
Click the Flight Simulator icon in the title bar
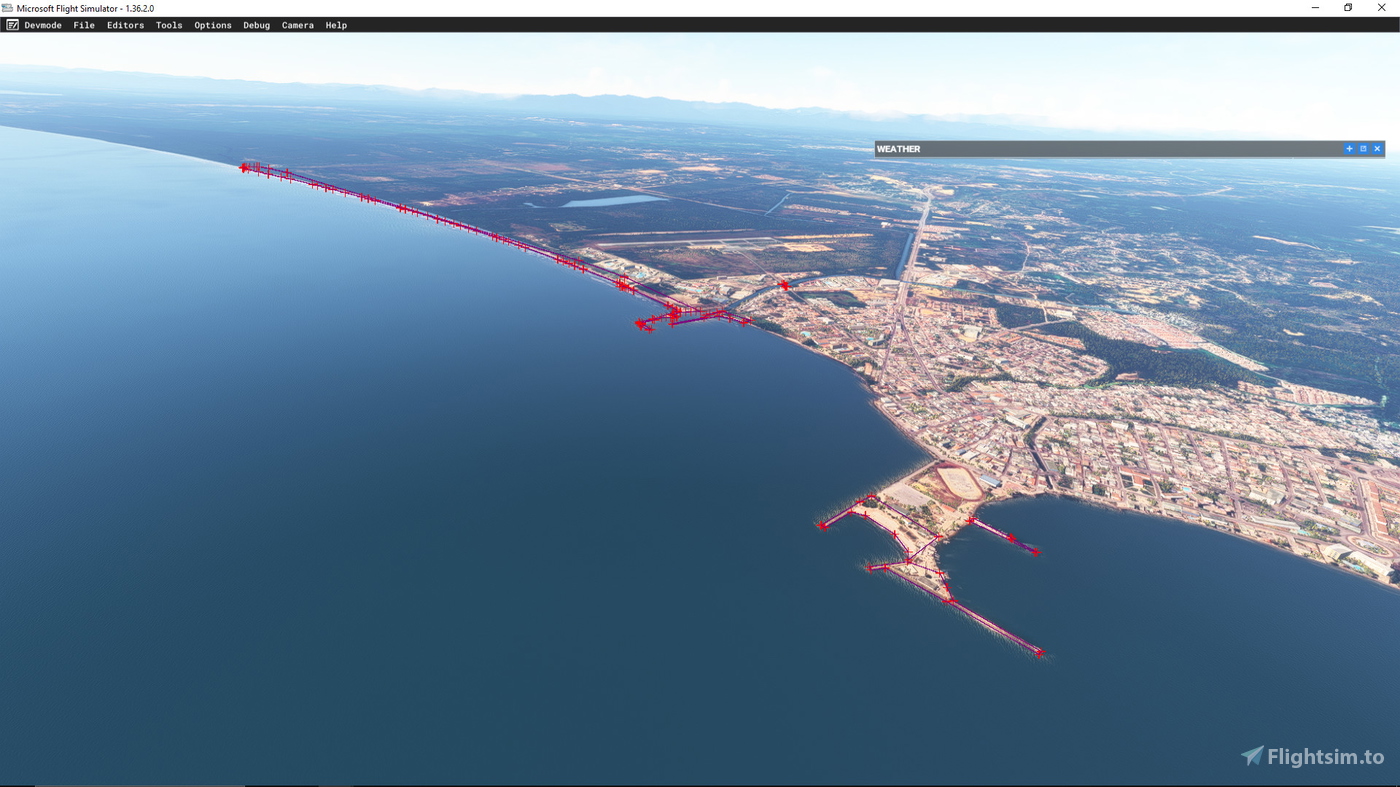pyautogui.click(x=9, y=7)
